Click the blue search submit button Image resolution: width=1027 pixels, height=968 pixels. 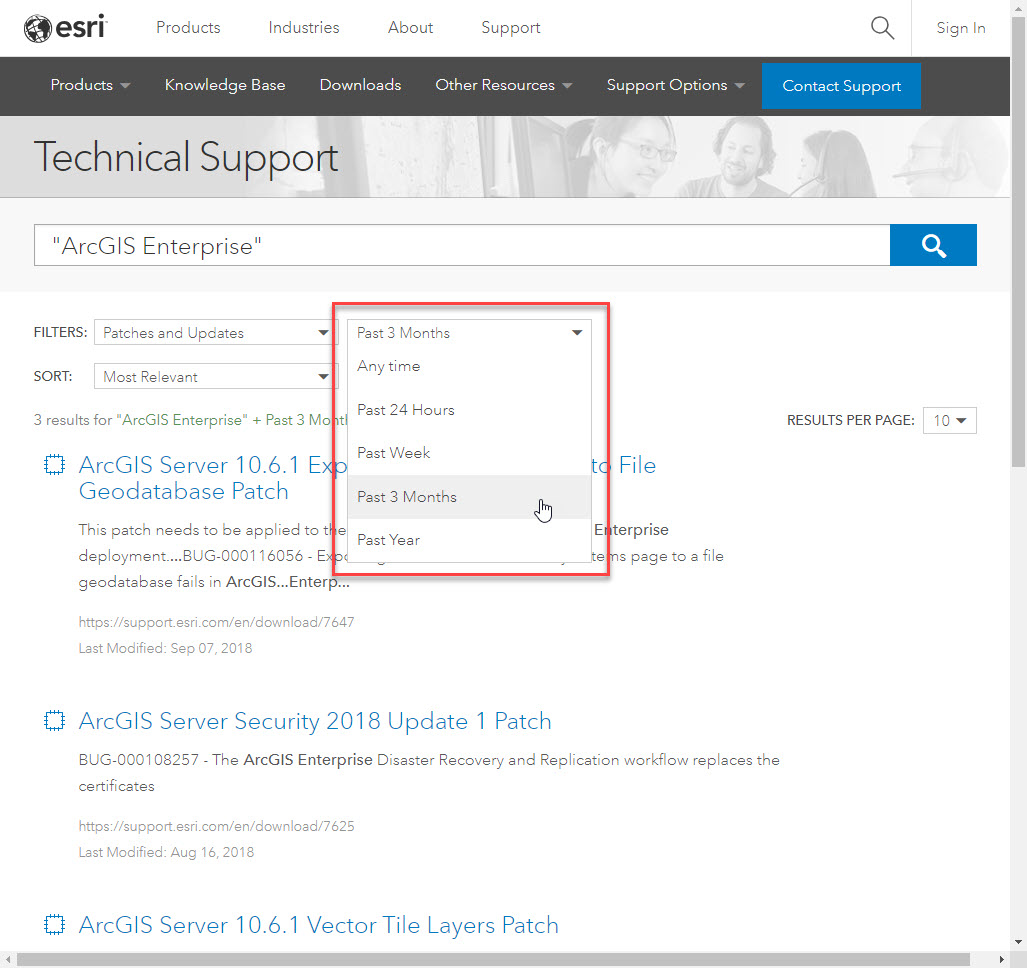(933, 246)
